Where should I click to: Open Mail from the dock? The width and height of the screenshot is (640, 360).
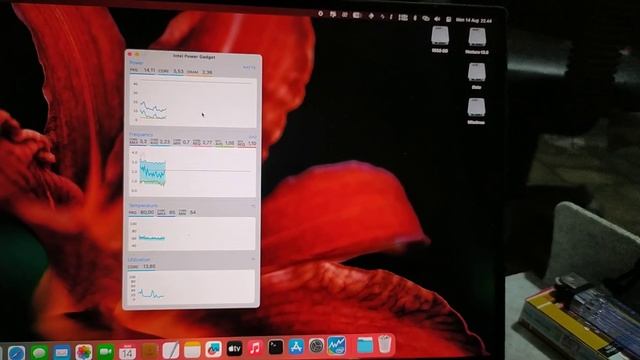pyautogui.click(x=62, y=352)
